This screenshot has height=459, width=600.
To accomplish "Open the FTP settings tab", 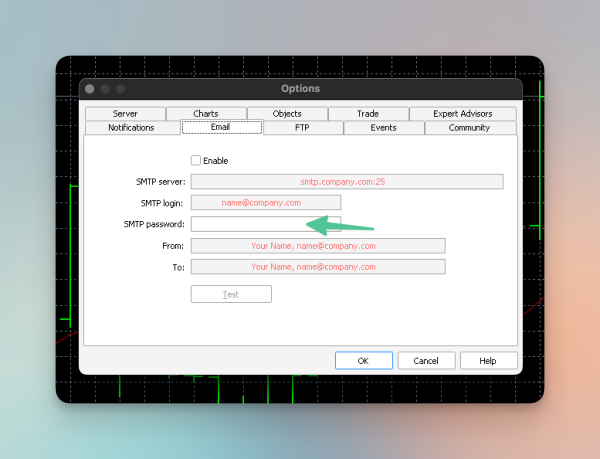I will (x=303, y=128).
